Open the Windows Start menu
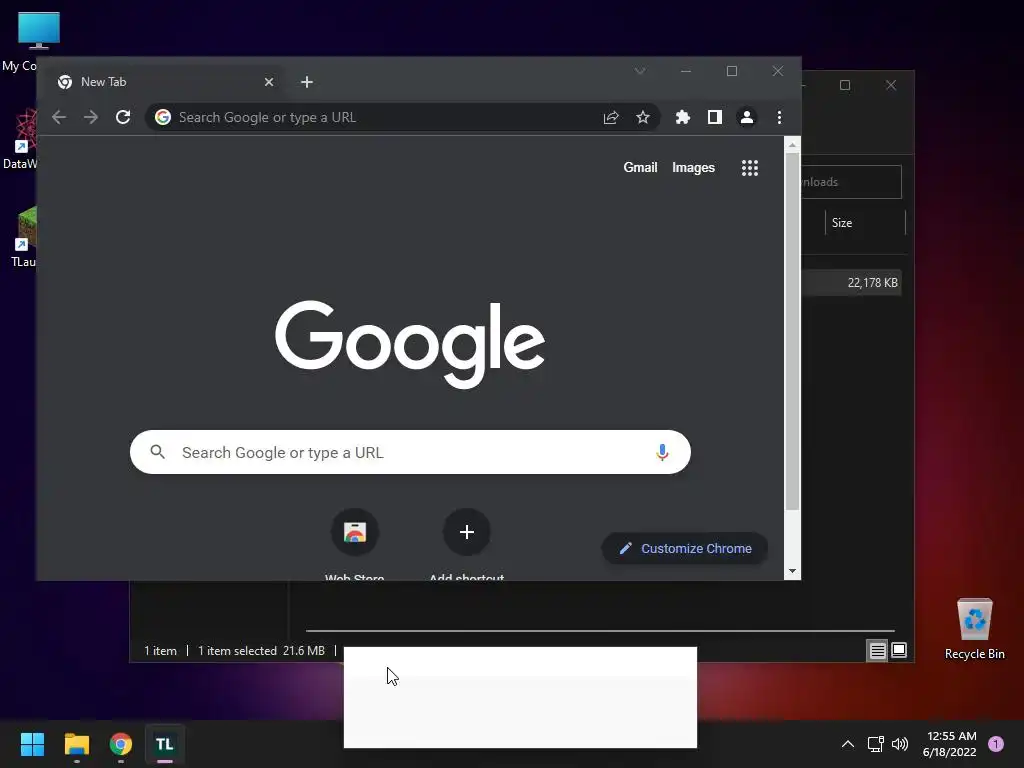Viewport: 1024px width, 768px height. 32,744
